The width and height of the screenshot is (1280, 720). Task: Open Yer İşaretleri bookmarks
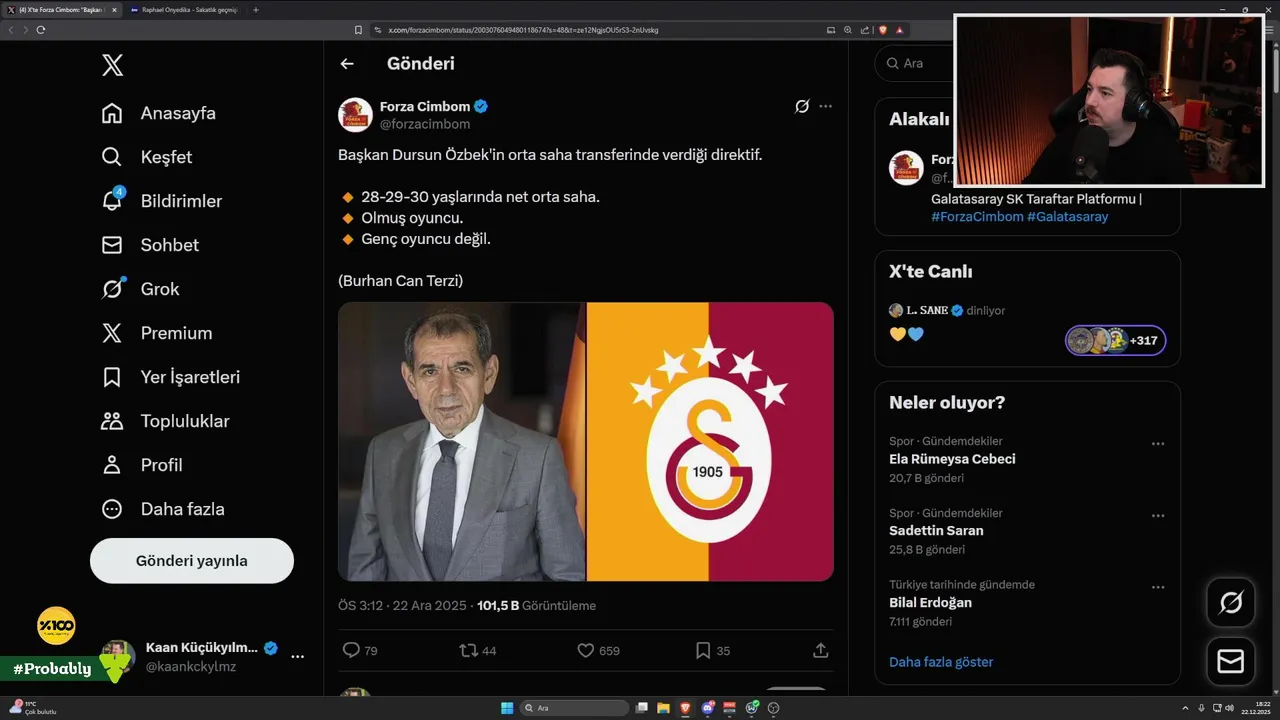tap(171, 377)
